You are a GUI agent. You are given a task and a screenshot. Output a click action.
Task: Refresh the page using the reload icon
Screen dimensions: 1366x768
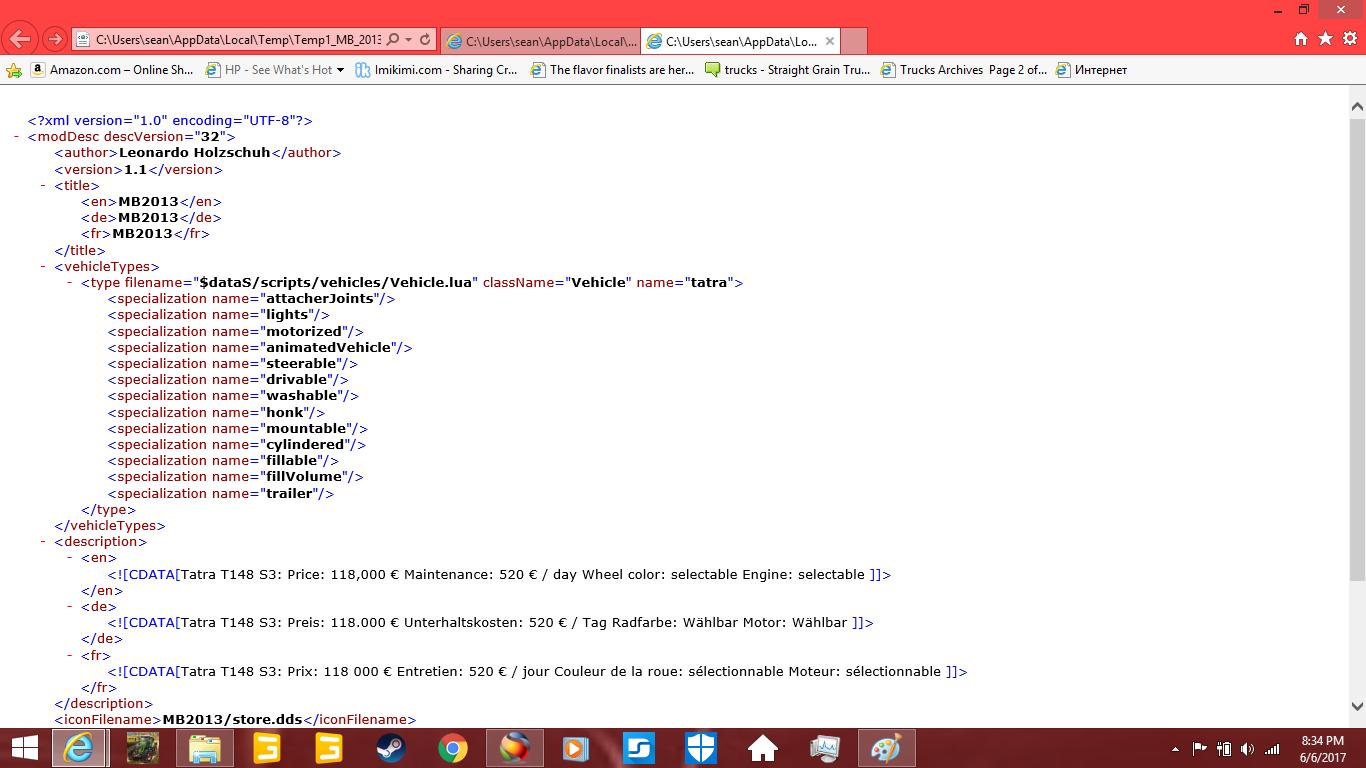tap(425, 40)
